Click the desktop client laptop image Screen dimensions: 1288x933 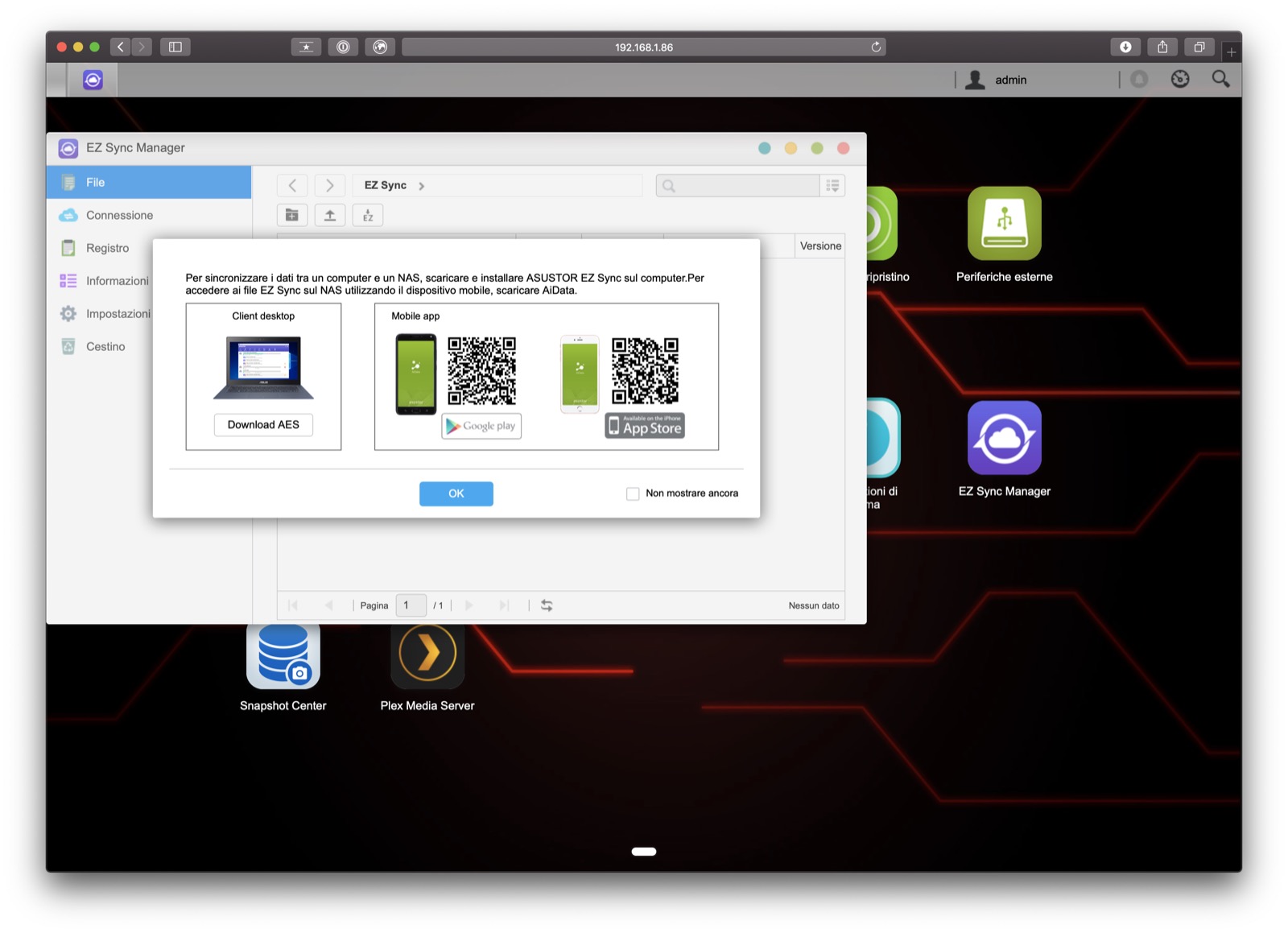[263, 367]
